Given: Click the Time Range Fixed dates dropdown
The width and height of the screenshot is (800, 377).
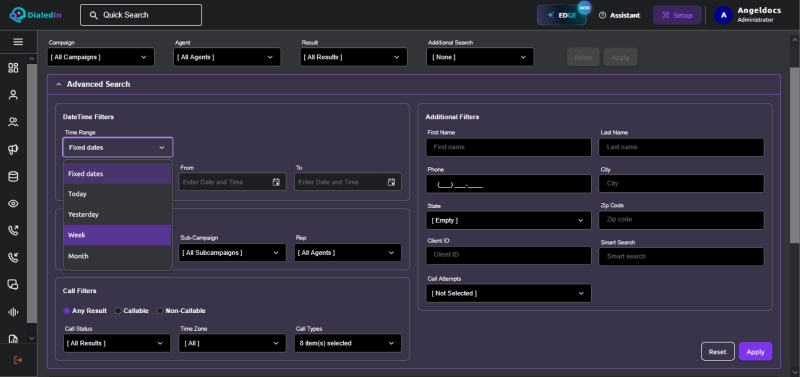Looking at the screenshot, I should (118, 147).
